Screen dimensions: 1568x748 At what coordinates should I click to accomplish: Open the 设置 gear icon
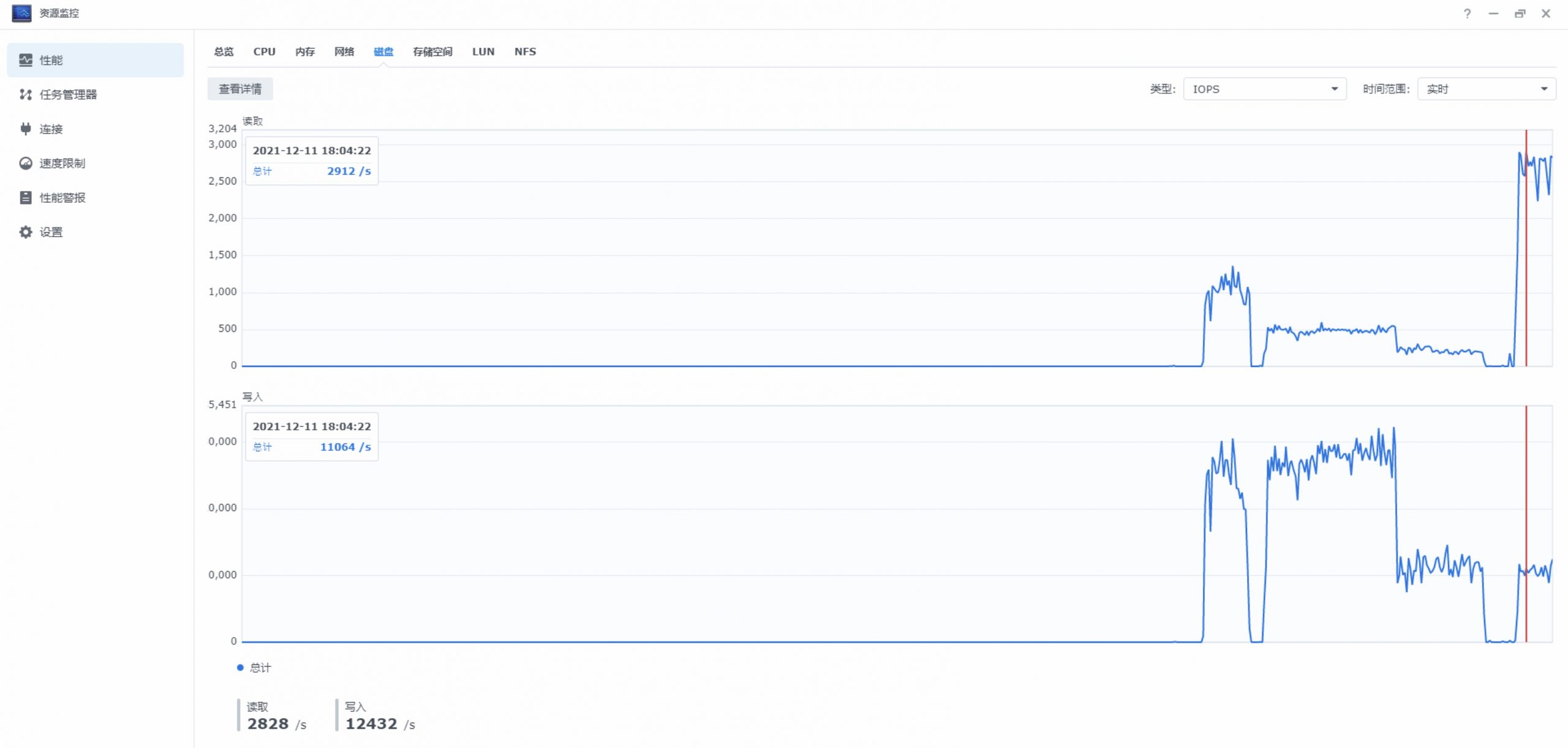(x=26, y=232)
